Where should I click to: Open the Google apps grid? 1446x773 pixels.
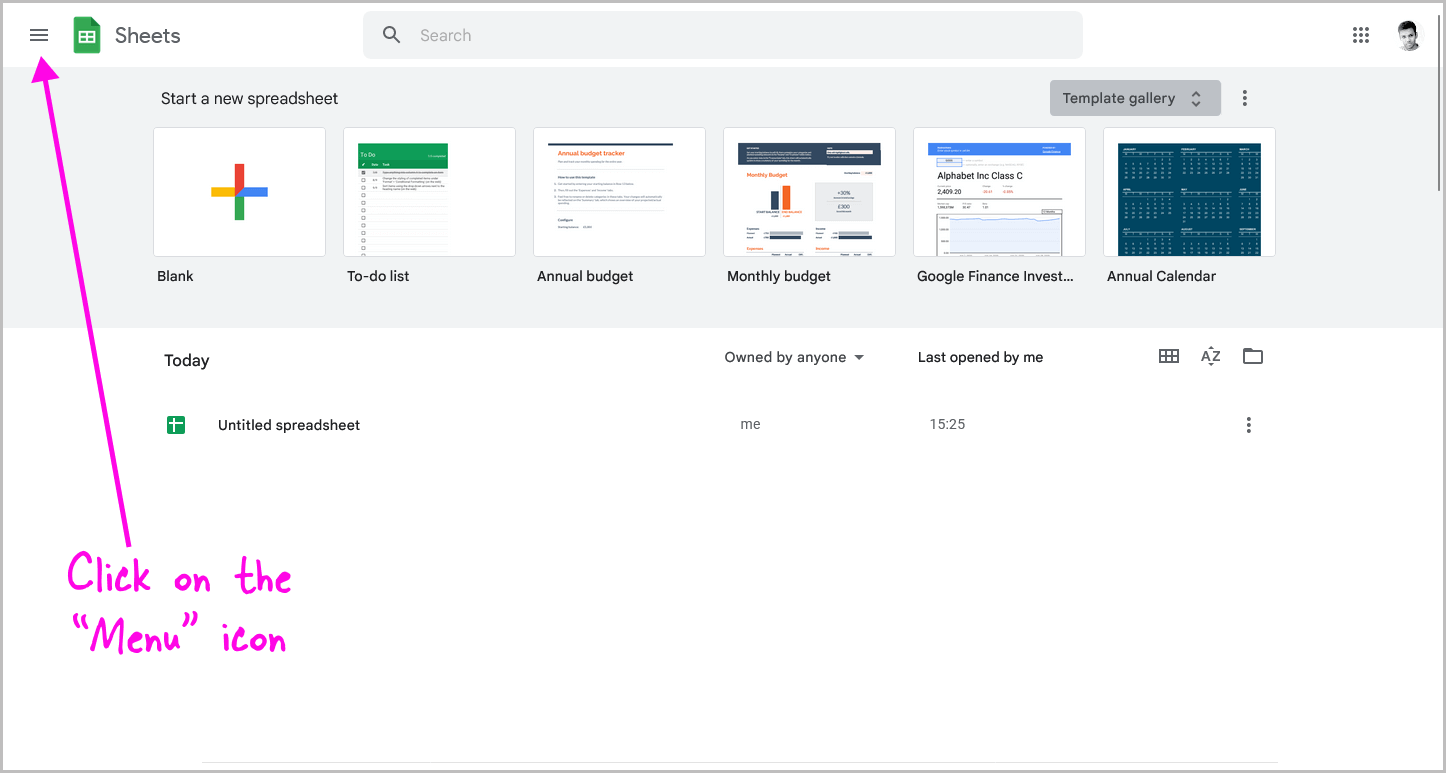coord(1361,35)
